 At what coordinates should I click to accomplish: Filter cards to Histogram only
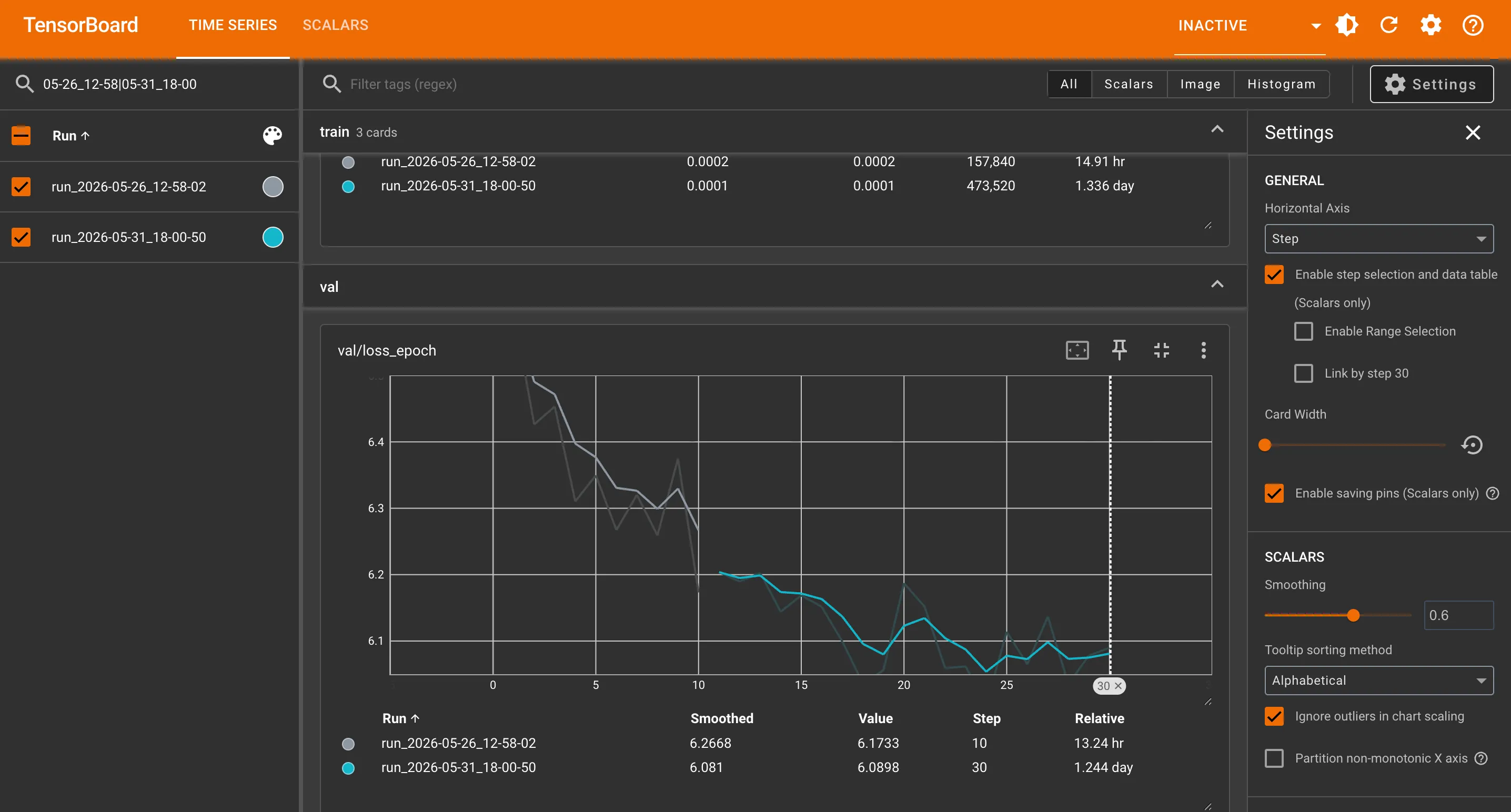[1281, 84]
